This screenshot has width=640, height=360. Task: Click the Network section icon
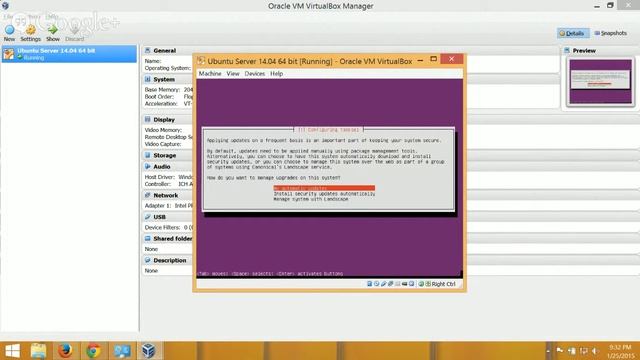click(148, 195)
